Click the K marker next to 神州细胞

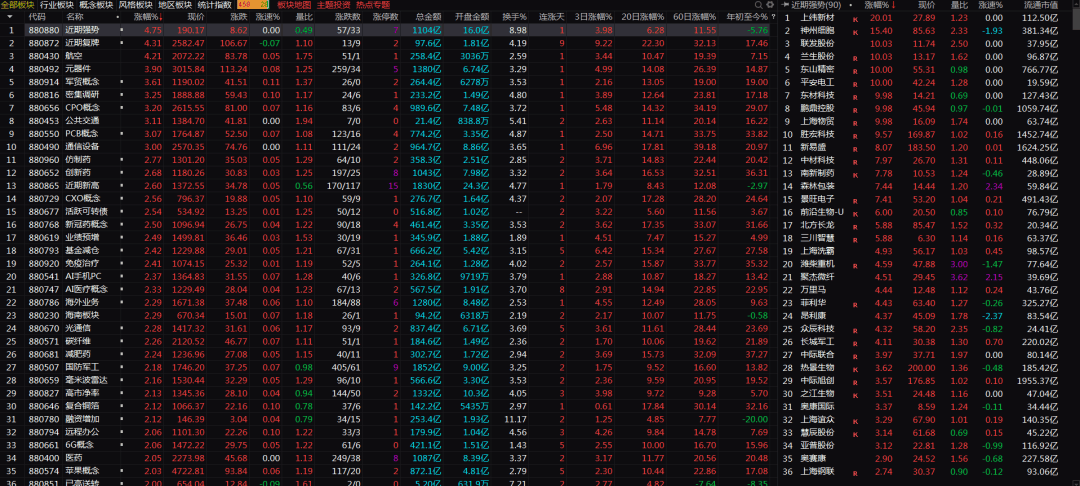855,31
